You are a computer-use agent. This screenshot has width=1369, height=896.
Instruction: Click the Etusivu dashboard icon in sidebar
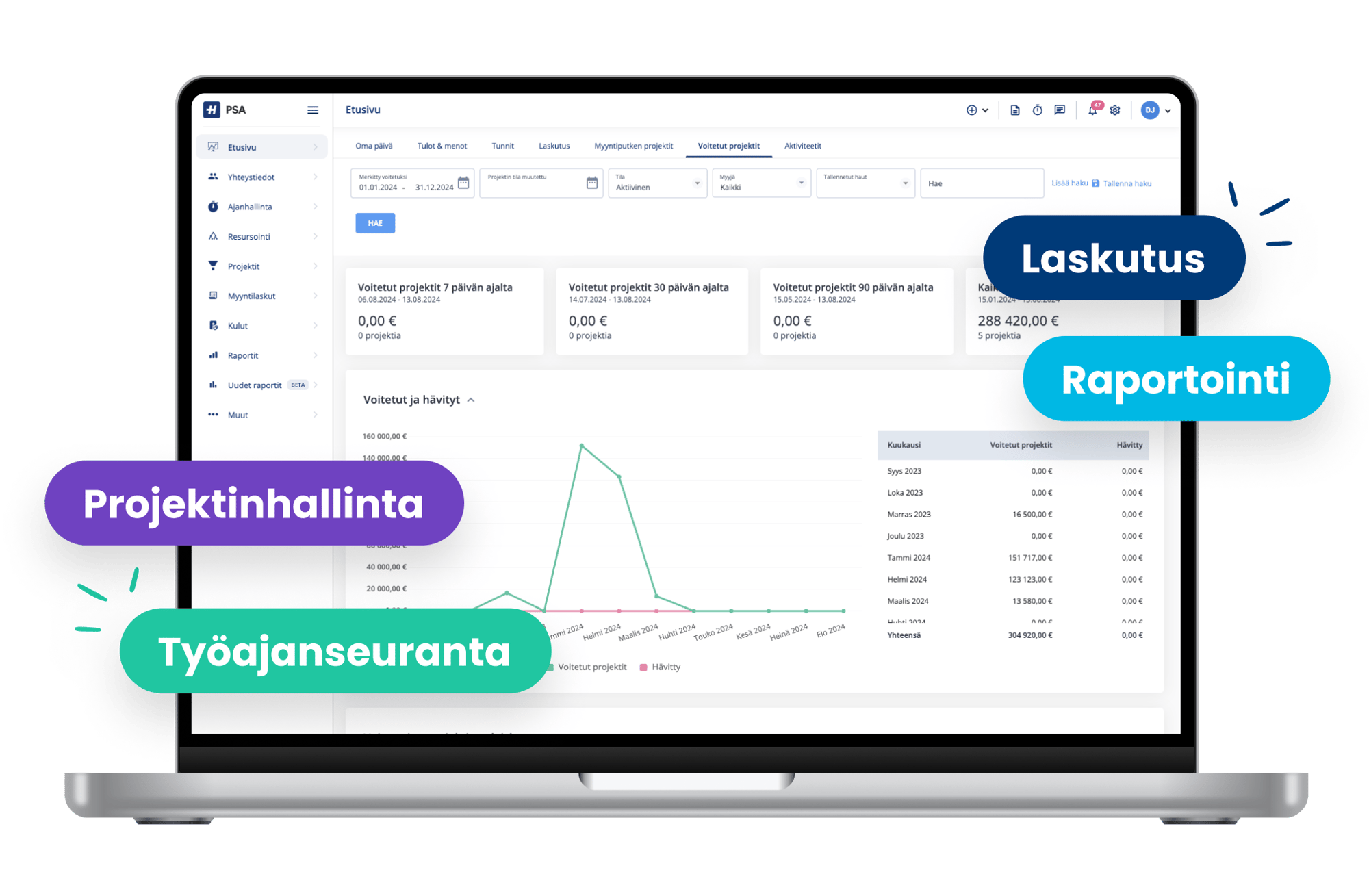tap(214, 146)
